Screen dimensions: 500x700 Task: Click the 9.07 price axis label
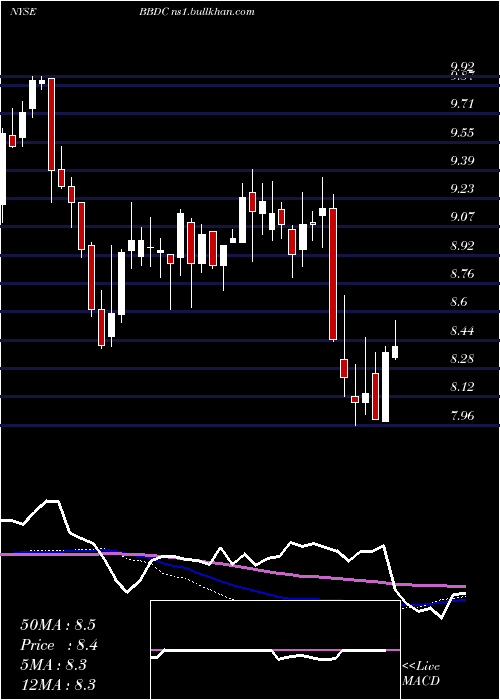tap(462, 217)
